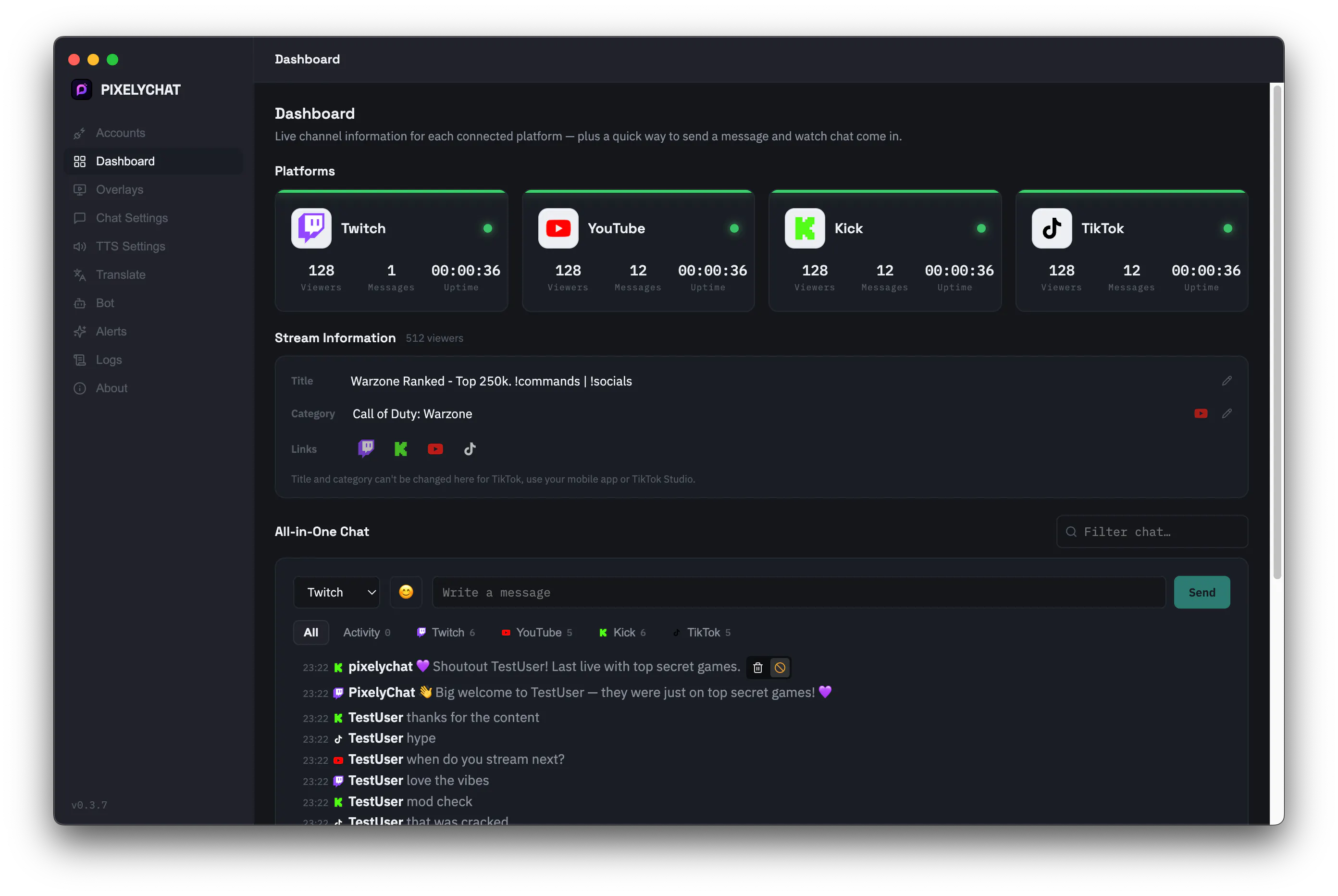Ban user from pixelychat Shoutout message
This screenshot has height=896, width=1338.
click(x=780, y=667)
